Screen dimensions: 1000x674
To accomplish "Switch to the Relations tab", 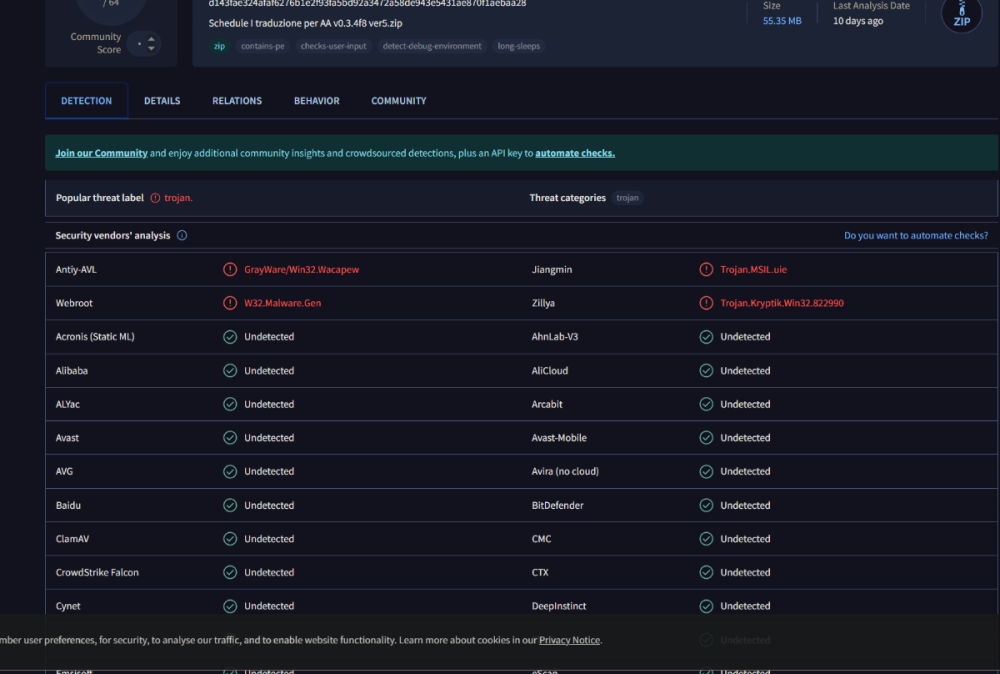I will tap(237, 101).
